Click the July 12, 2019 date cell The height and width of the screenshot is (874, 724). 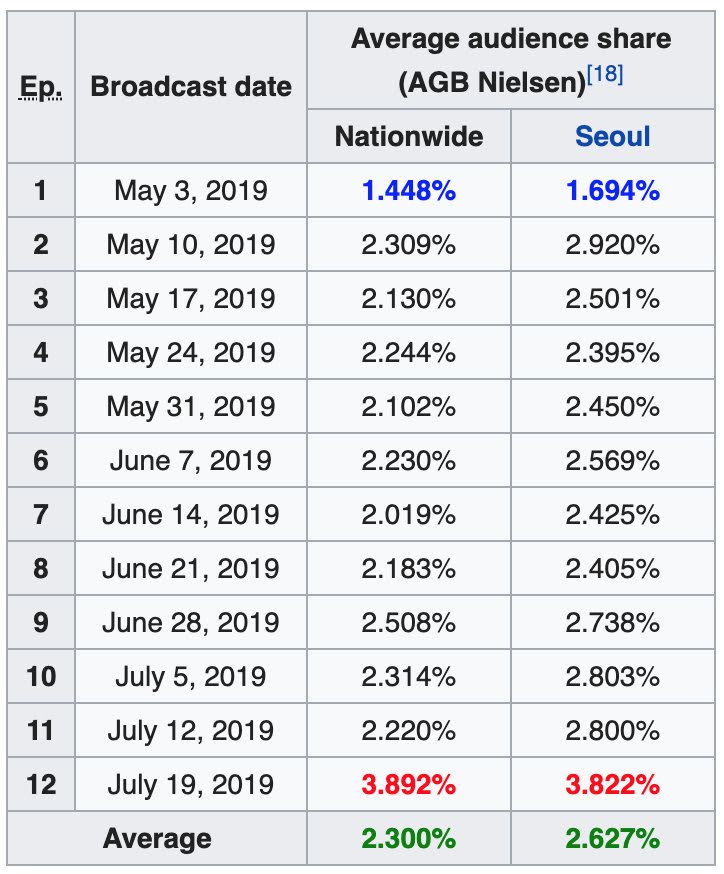[191, 731]
